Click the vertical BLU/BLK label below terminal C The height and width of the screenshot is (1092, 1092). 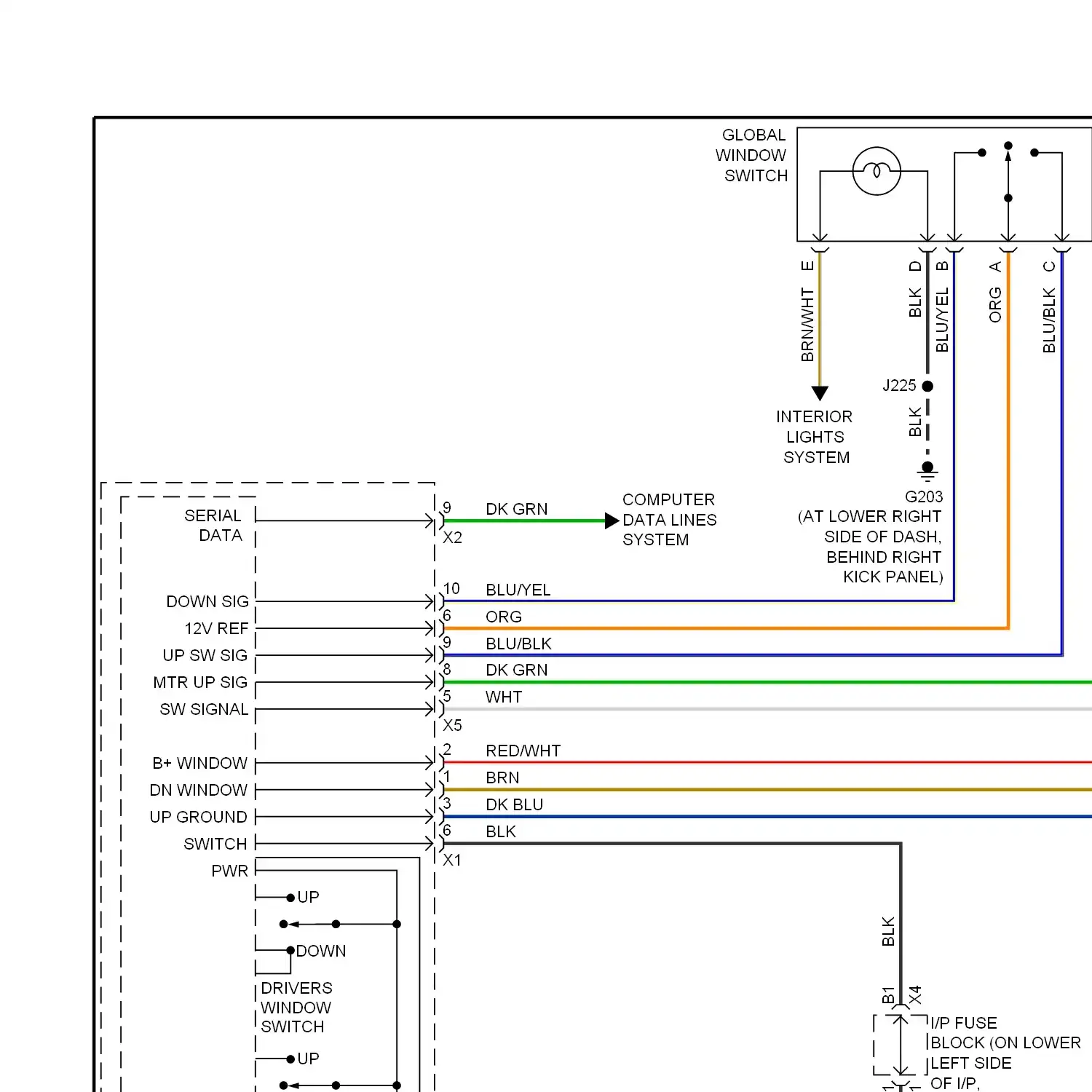point(1049,320)
